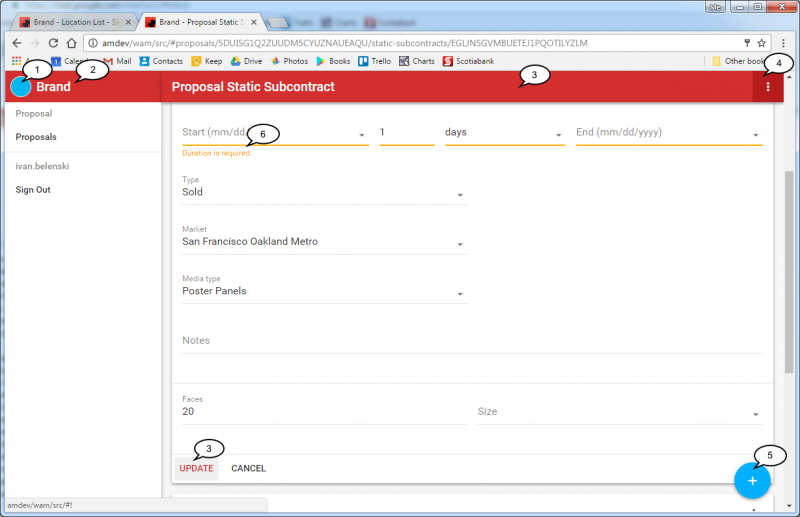Click the UPDATE button
Image resolution: width=800 pixels, height=517 pixels.
(x=196, y=468)
